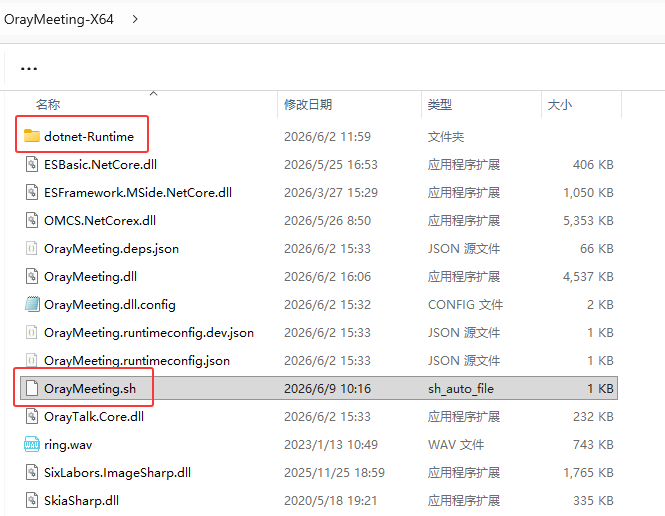
Task: Sort files by the 类型 column header
Action: [440, 104]
